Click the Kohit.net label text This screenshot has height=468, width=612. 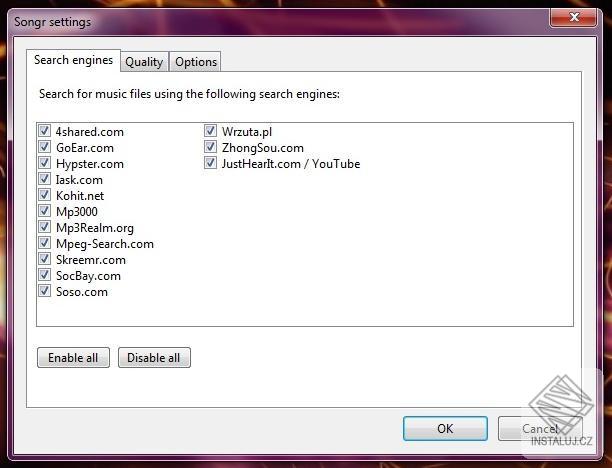80,196
